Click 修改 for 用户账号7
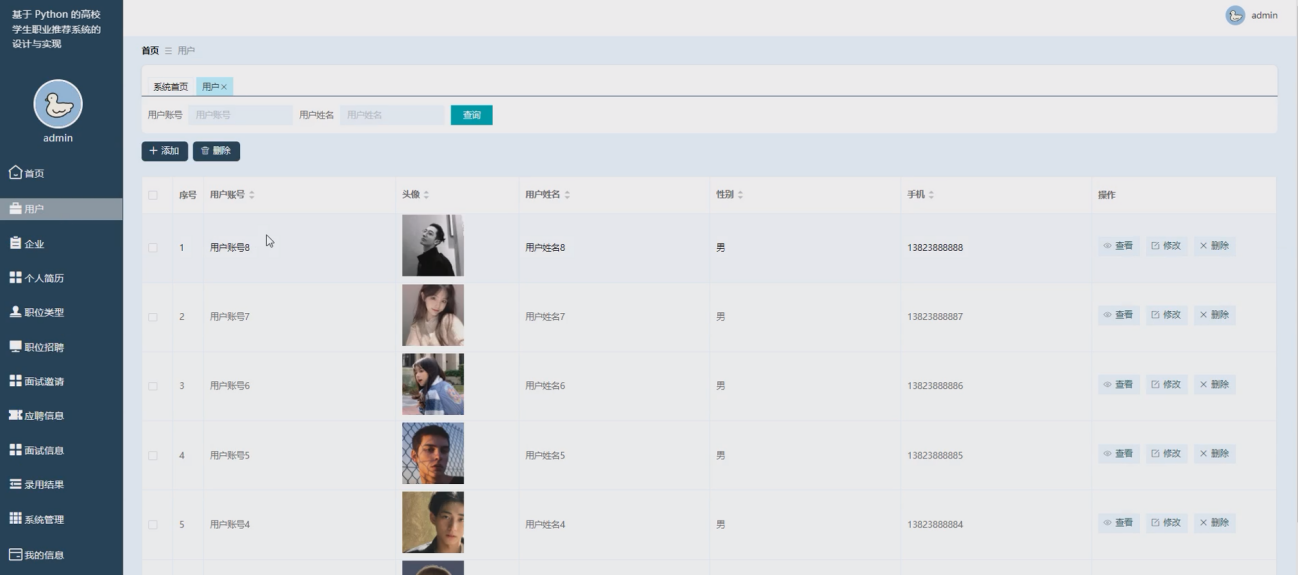The height and width of the screenshot is (575, 1298). (1167, 315)
